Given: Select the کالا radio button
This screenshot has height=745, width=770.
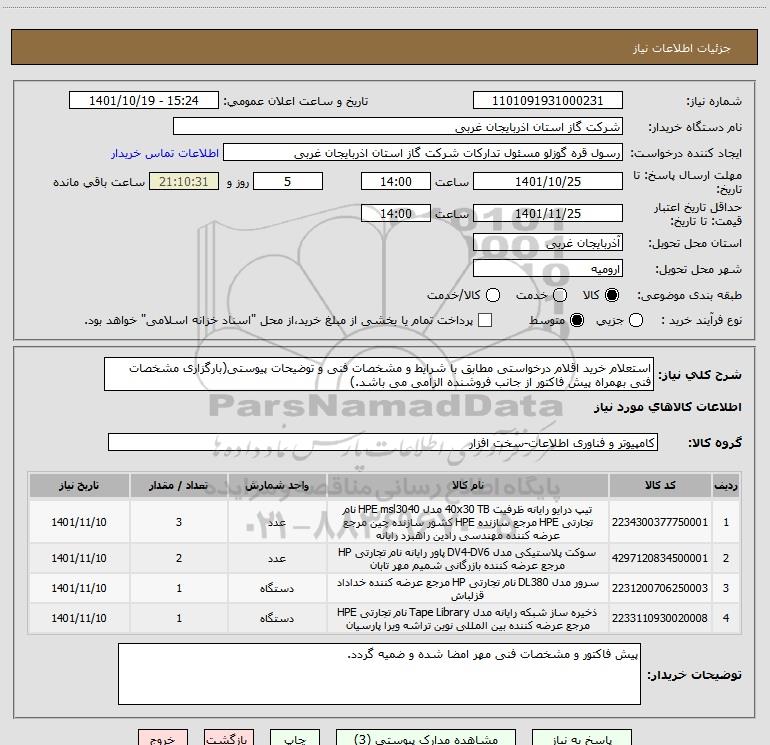Looking at the screenshot, I should tap(612, 295).
